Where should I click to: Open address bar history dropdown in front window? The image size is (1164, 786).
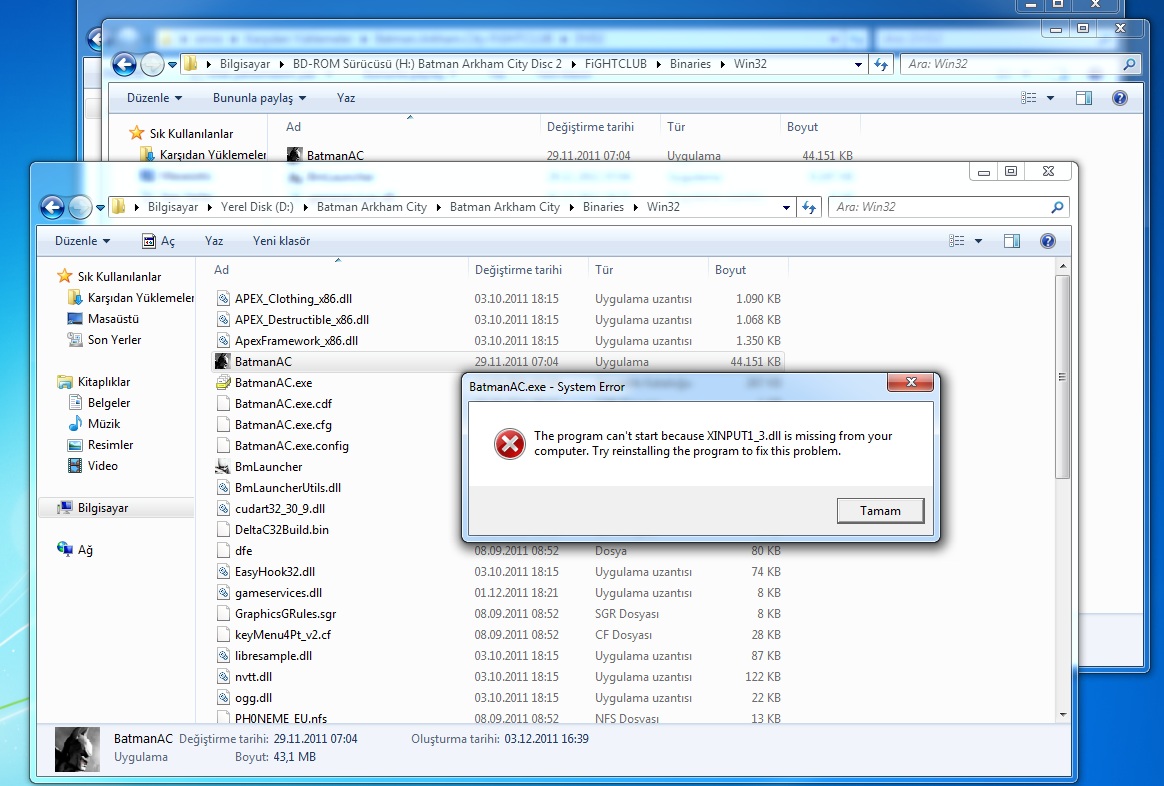786,208
